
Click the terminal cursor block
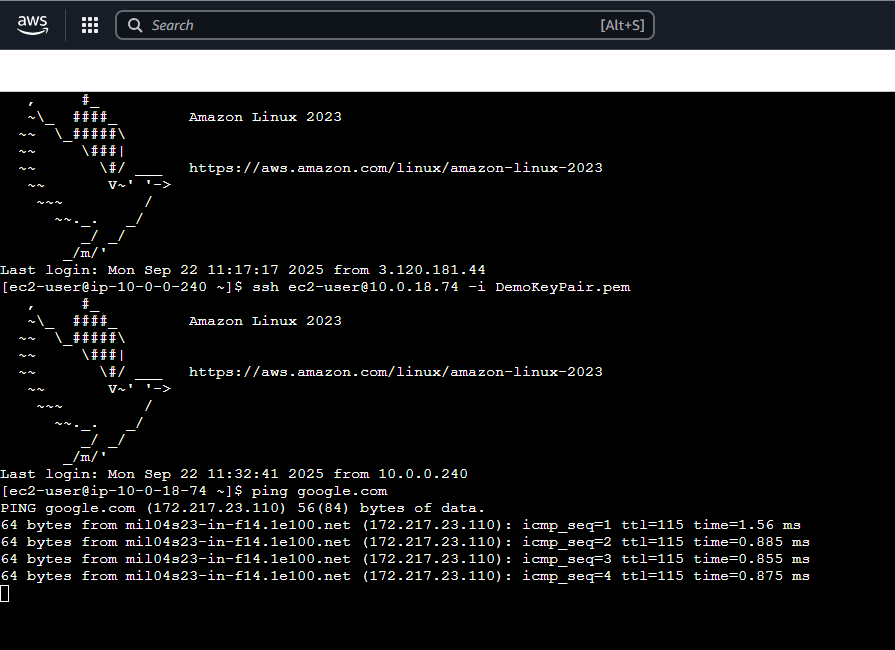5,594
